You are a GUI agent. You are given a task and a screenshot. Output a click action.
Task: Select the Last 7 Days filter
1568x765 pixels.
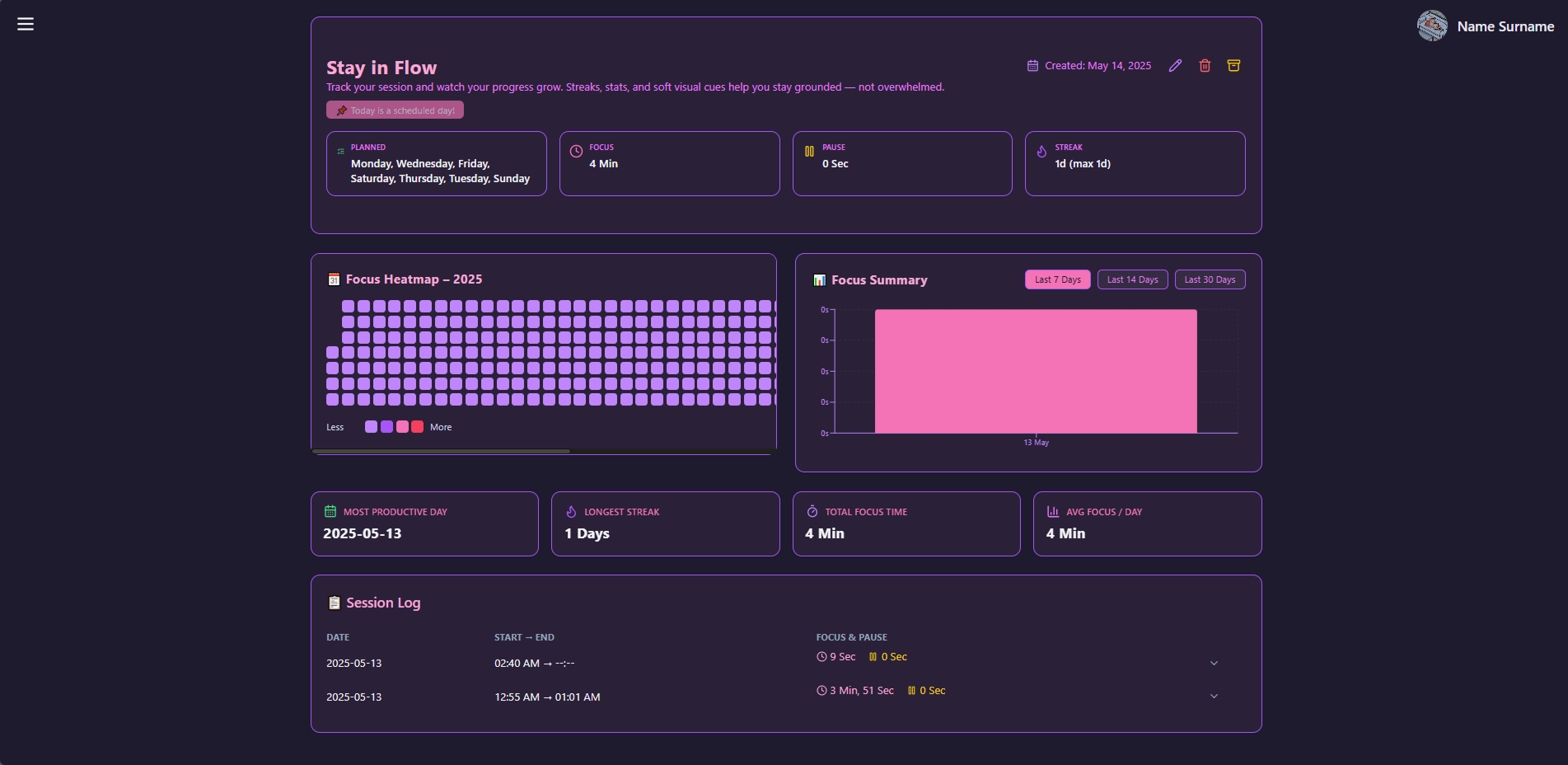1057,279
